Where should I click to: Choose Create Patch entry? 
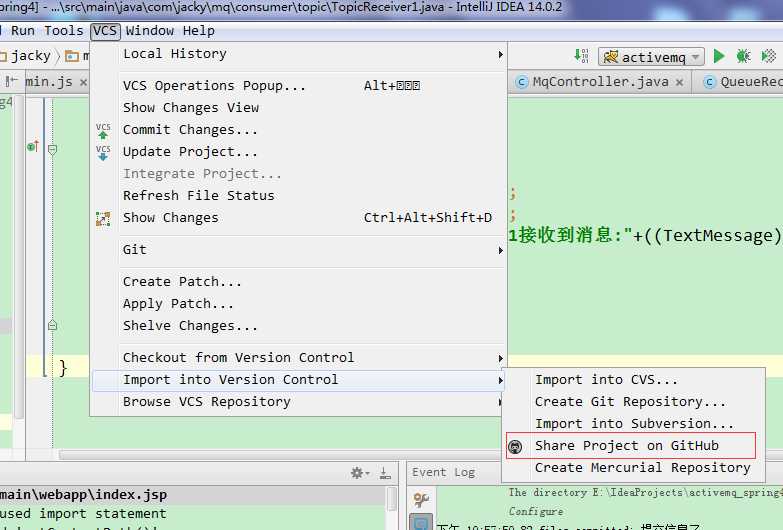pyautogui.click(x=300, y=282)
